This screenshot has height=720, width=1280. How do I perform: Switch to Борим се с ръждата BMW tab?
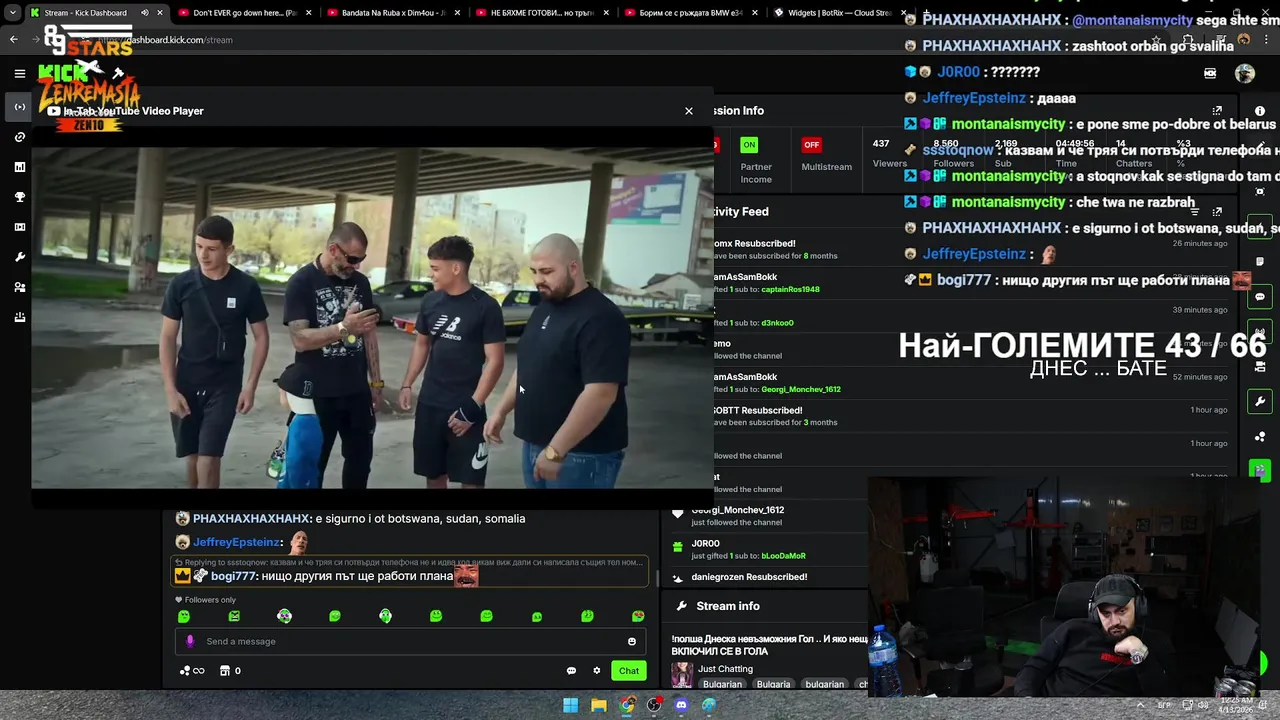coord(690,13)
